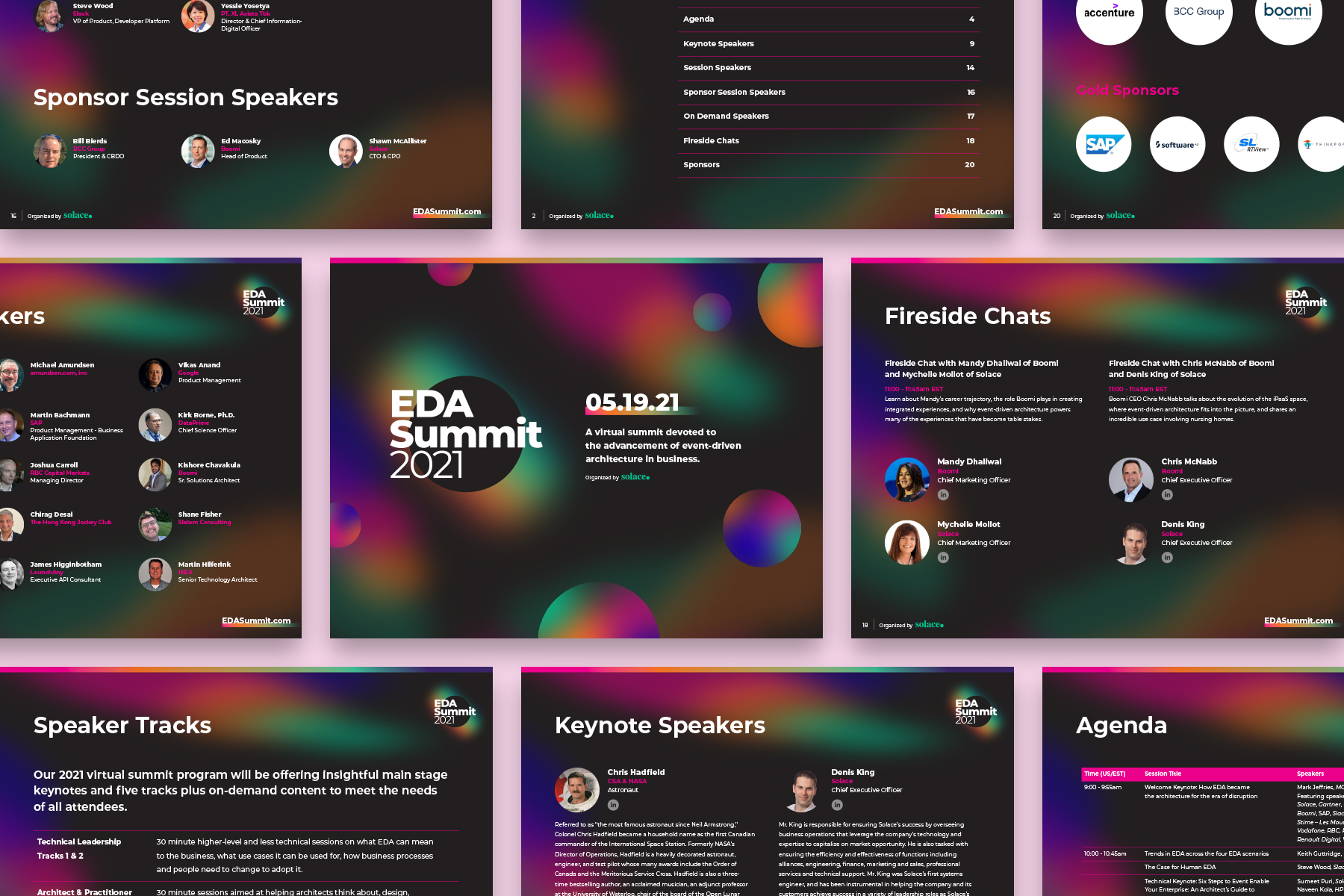Click Mandy Dhaliwal's profile photo
The height and width of the screenshot is (896, 1344).
coord(907,479)
